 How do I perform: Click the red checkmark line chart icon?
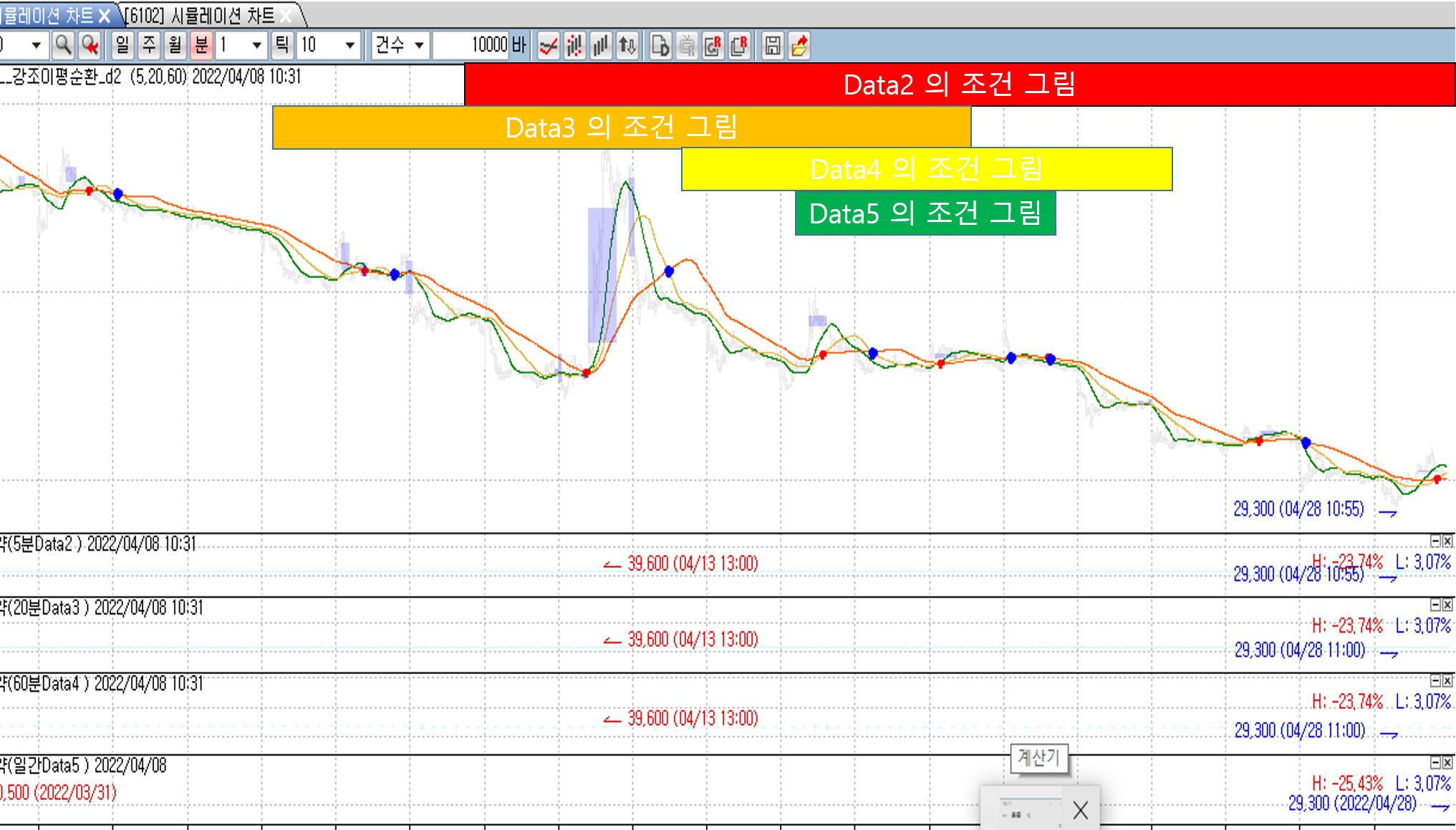(x=549, y=46)
